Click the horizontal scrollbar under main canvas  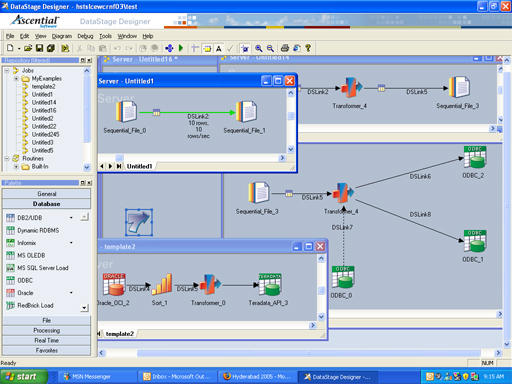(300, 353)
